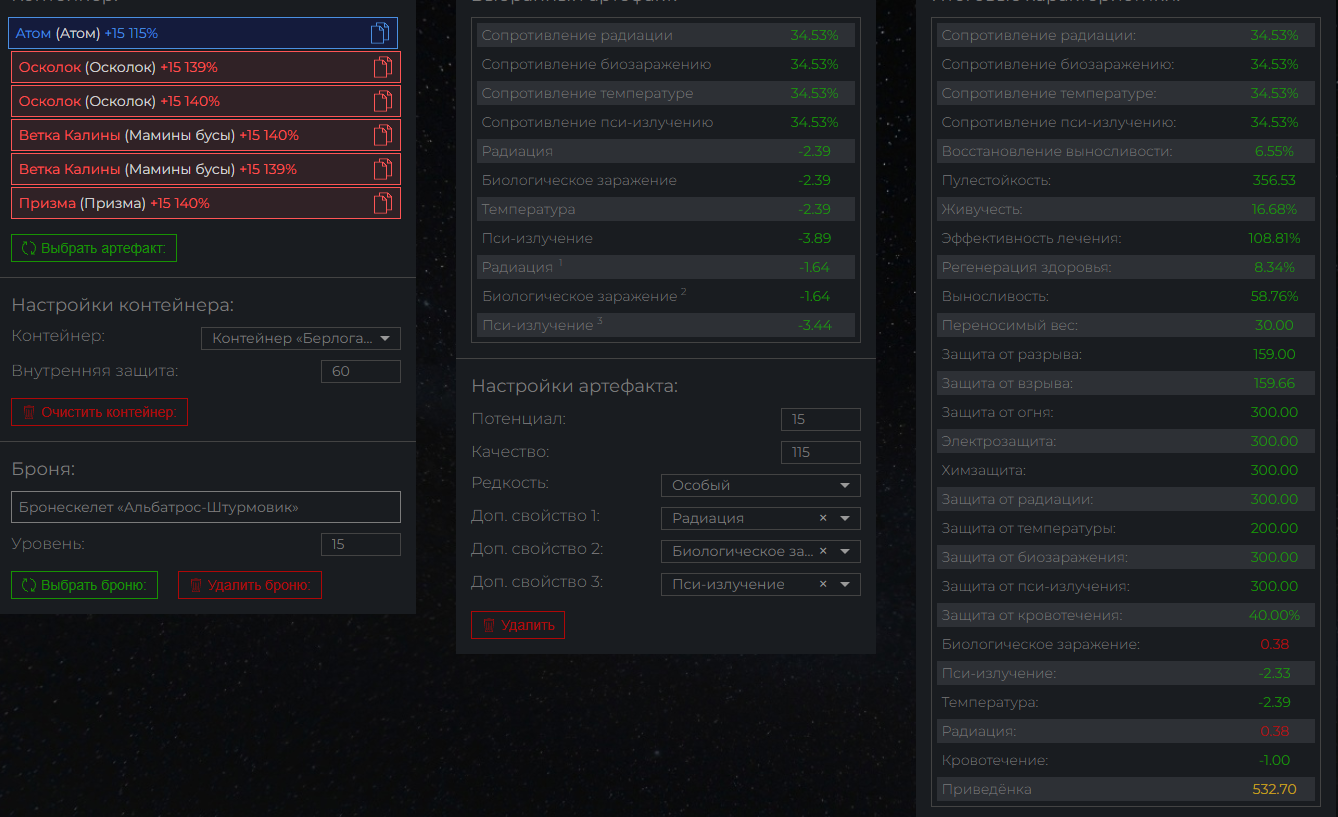The height and width of the screenshot is (817, 1338).
Task: Click the "Пулестойкость:" label
Action: click(996, 181)
